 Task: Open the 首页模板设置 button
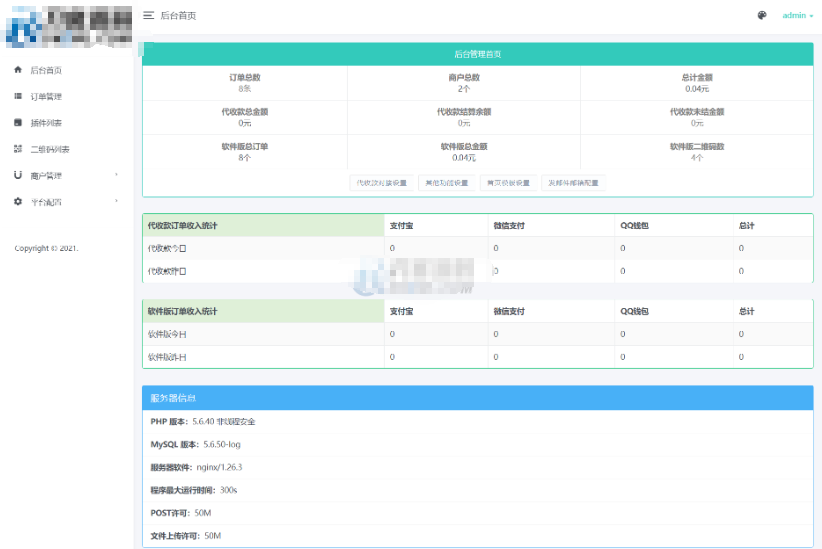point(508,183)
